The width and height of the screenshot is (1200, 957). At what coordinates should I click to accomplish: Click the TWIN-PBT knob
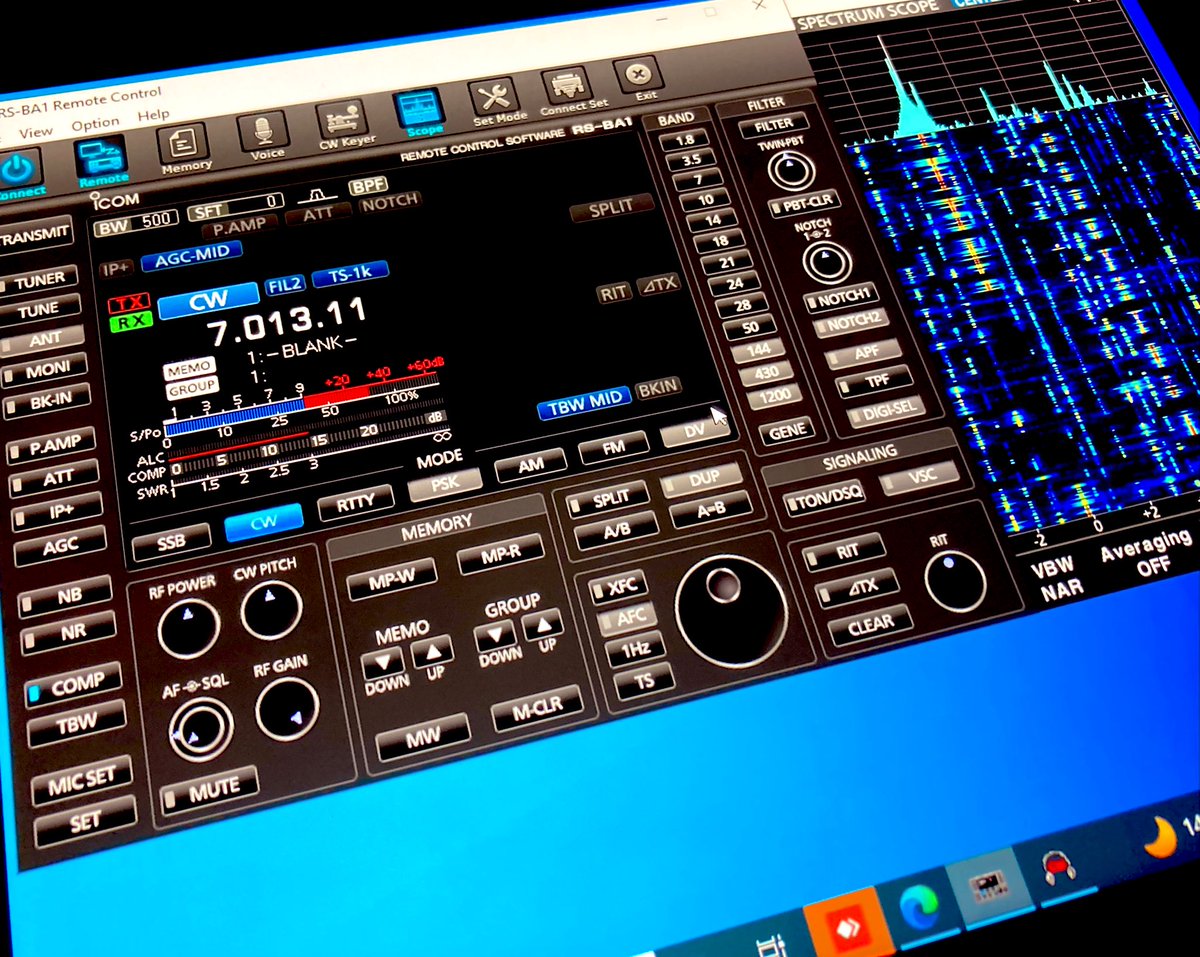[x=790, y=171]
